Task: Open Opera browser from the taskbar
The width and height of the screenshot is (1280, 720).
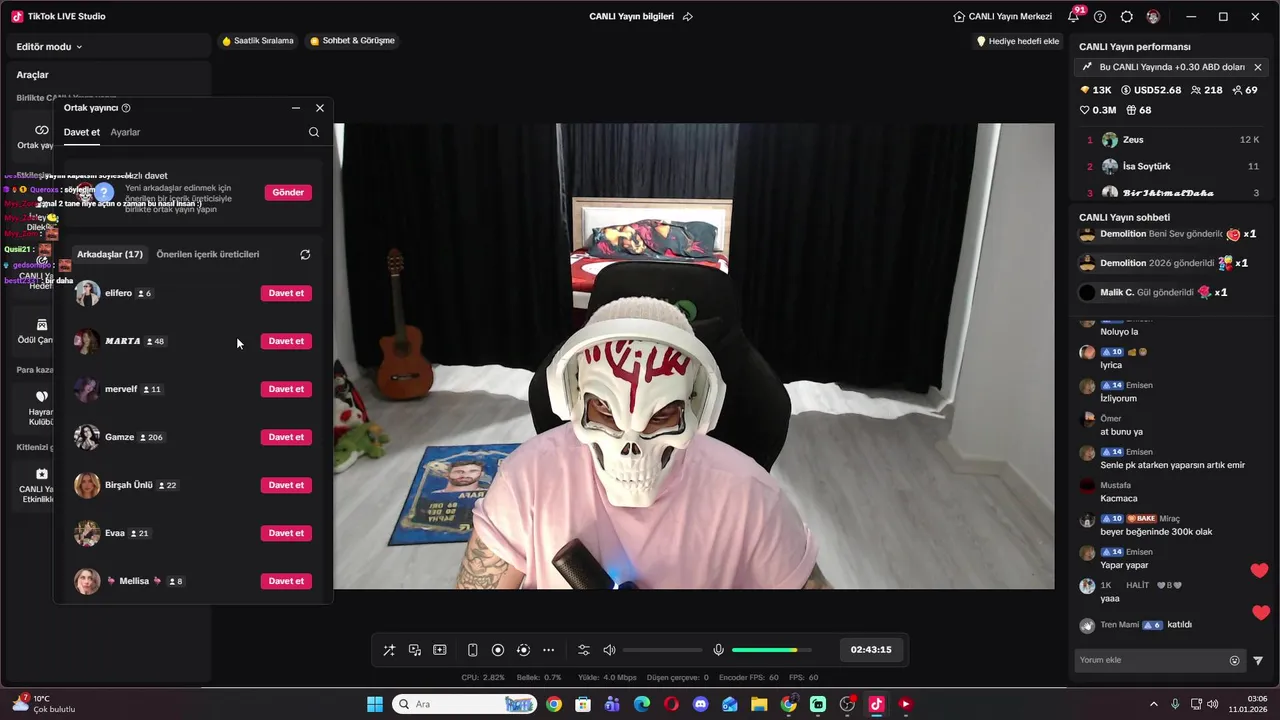Action: [x=671, y=704]
